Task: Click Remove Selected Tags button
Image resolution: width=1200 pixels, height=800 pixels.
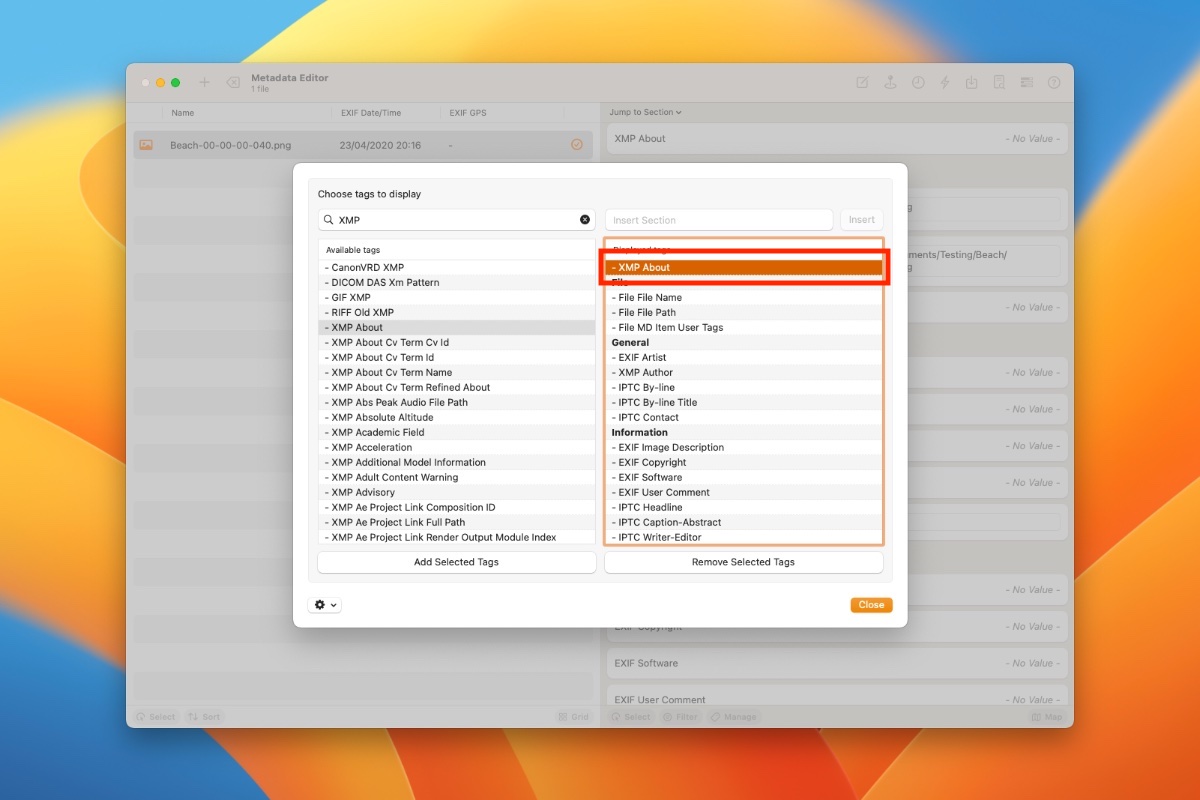Action: point(743,562)
